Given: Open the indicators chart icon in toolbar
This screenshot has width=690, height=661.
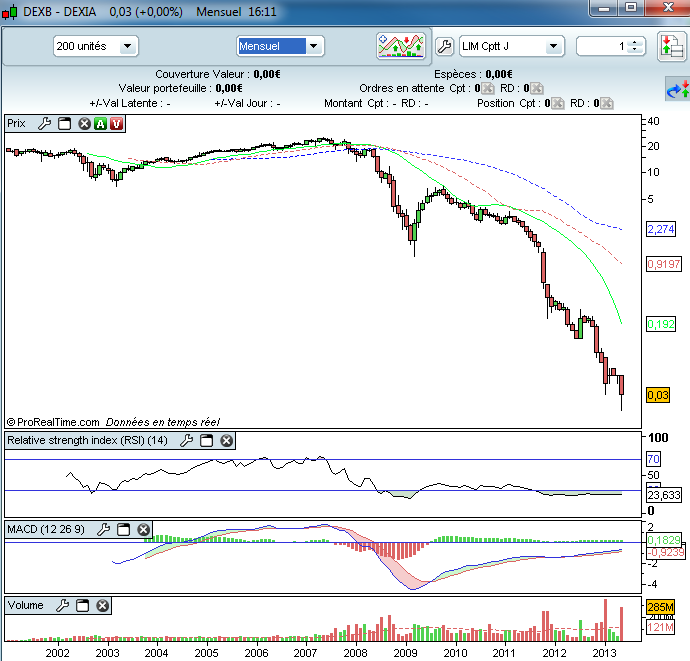Looking at the screenshot, I should [401, 46].
